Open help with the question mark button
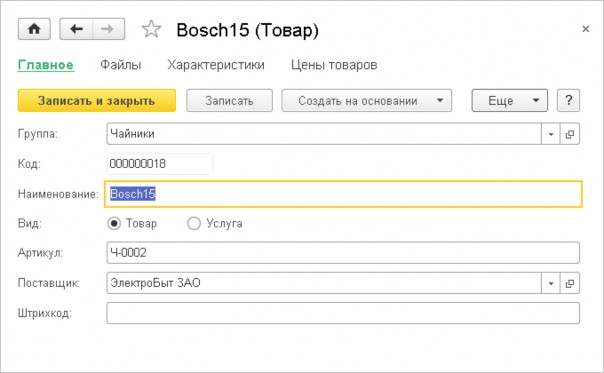The image size is (604, 373). 568,101
